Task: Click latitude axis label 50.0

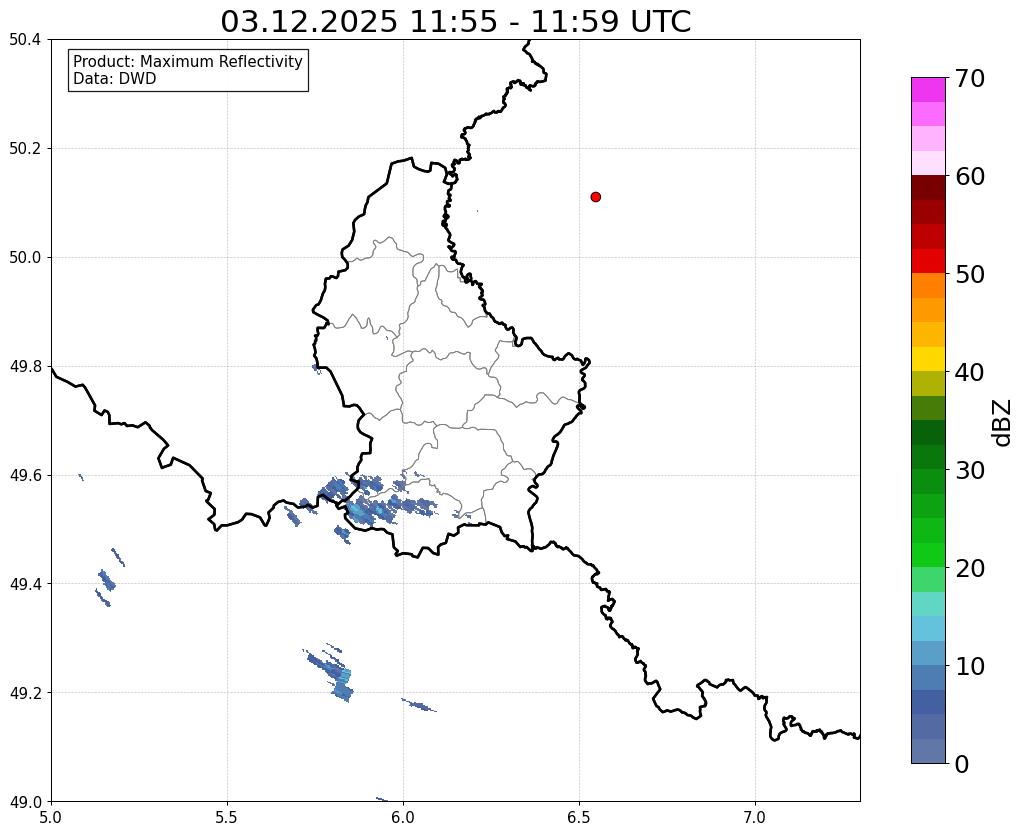Action: coord(25,258)
